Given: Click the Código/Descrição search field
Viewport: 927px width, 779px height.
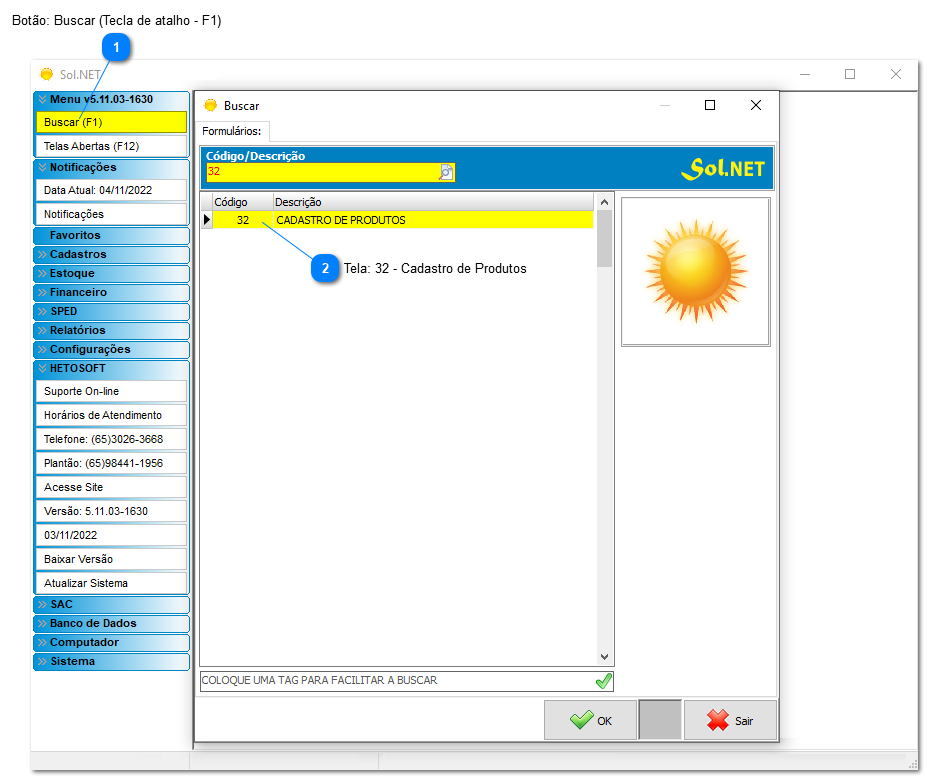Looking at the screenshot, I should (x=320, y=172).
